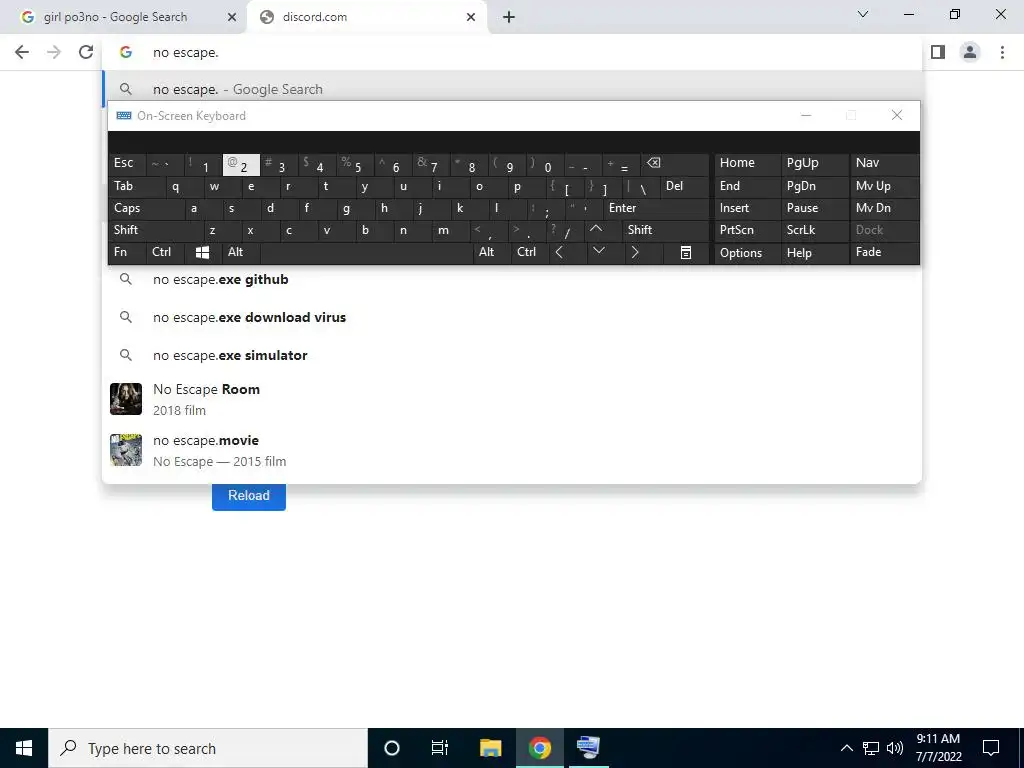This screenshot has height=768, width=1024.
Task: Click Chrome icon on taskbar
Action: pos(540,748)
